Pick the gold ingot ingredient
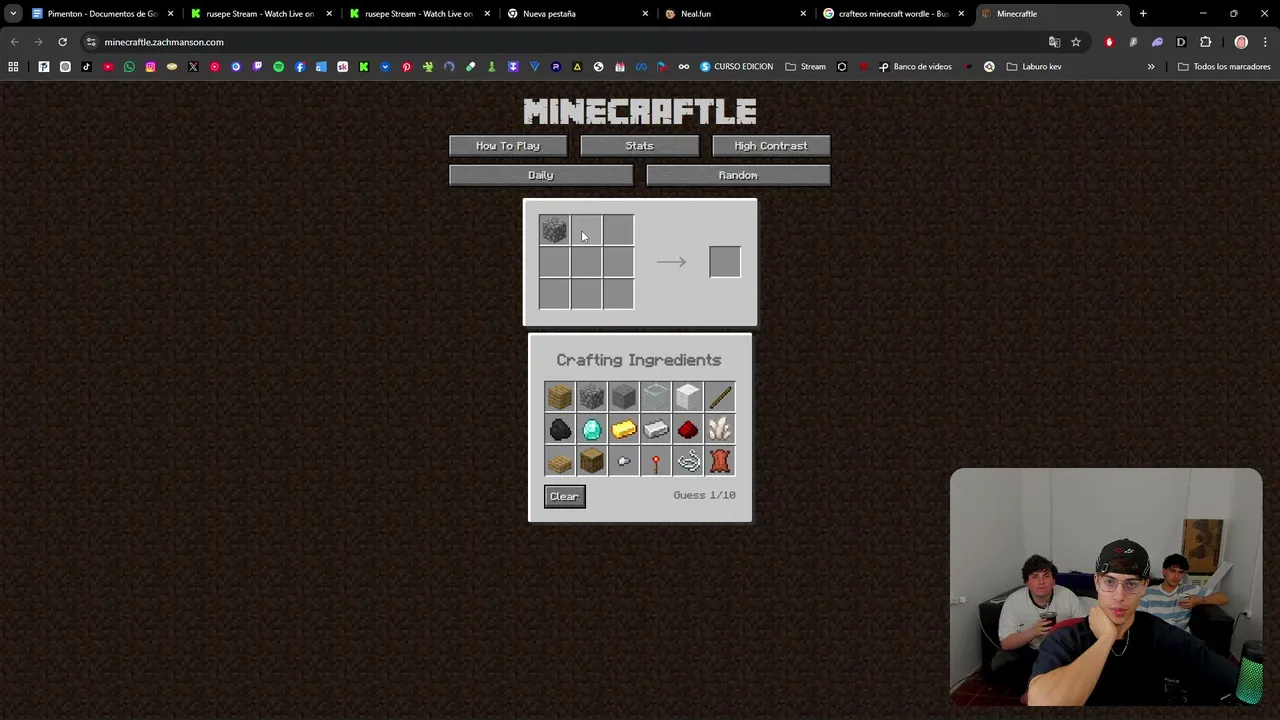1280x720 pixels. pyautogui.click(x=624, y=429)
